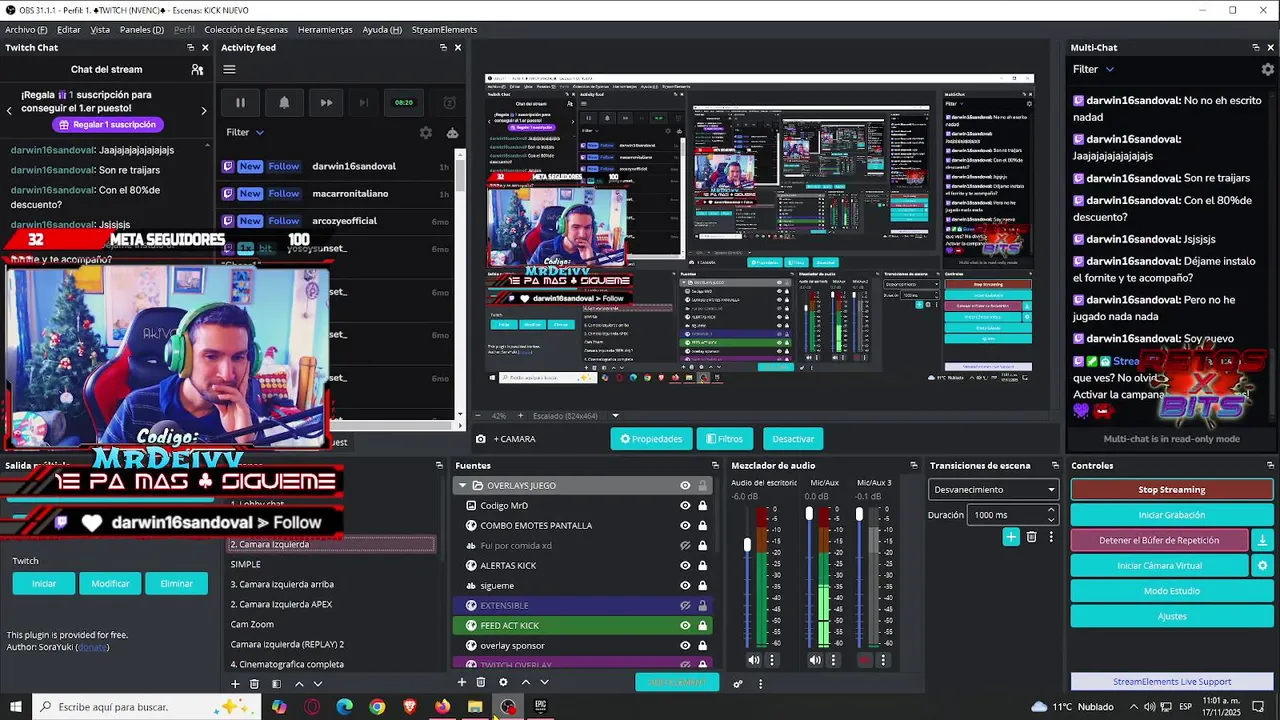Open StreamElements Live Support

[1171, 682]
